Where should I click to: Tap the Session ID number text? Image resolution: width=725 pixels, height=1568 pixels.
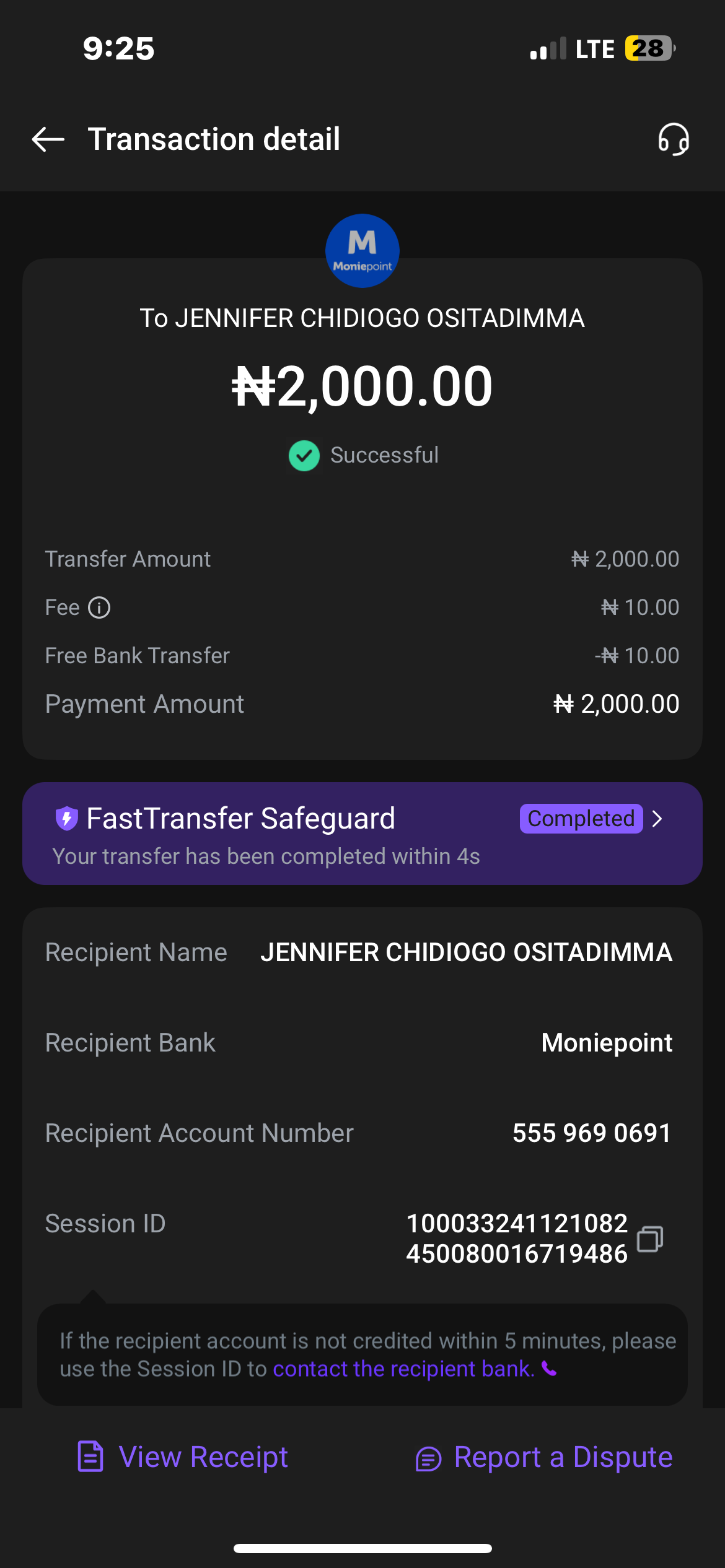click(517, 1239)
